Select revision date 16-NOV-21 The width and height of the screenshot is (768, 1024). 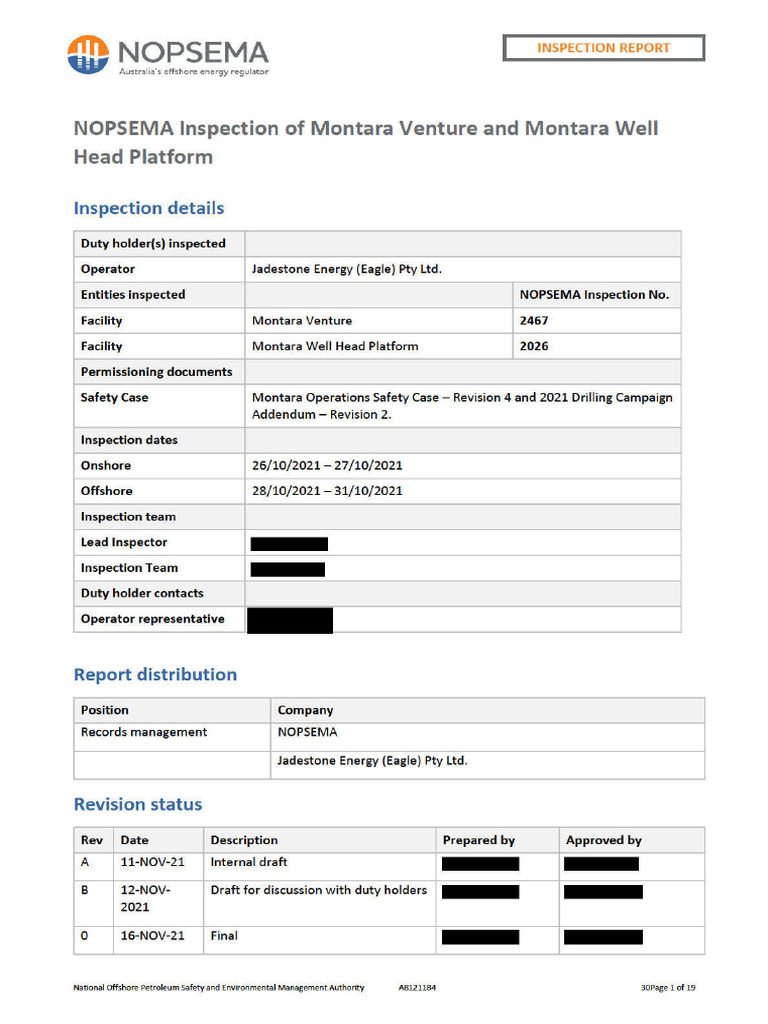153,936
